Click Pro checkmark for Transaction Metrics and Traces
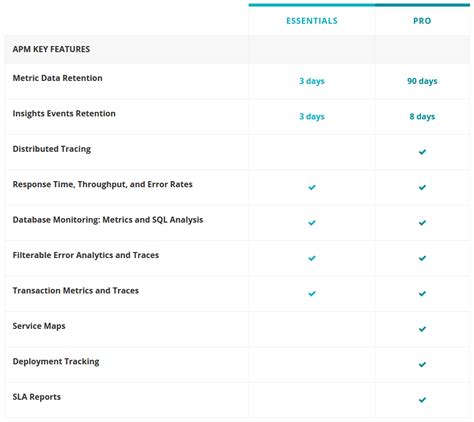 422,294
